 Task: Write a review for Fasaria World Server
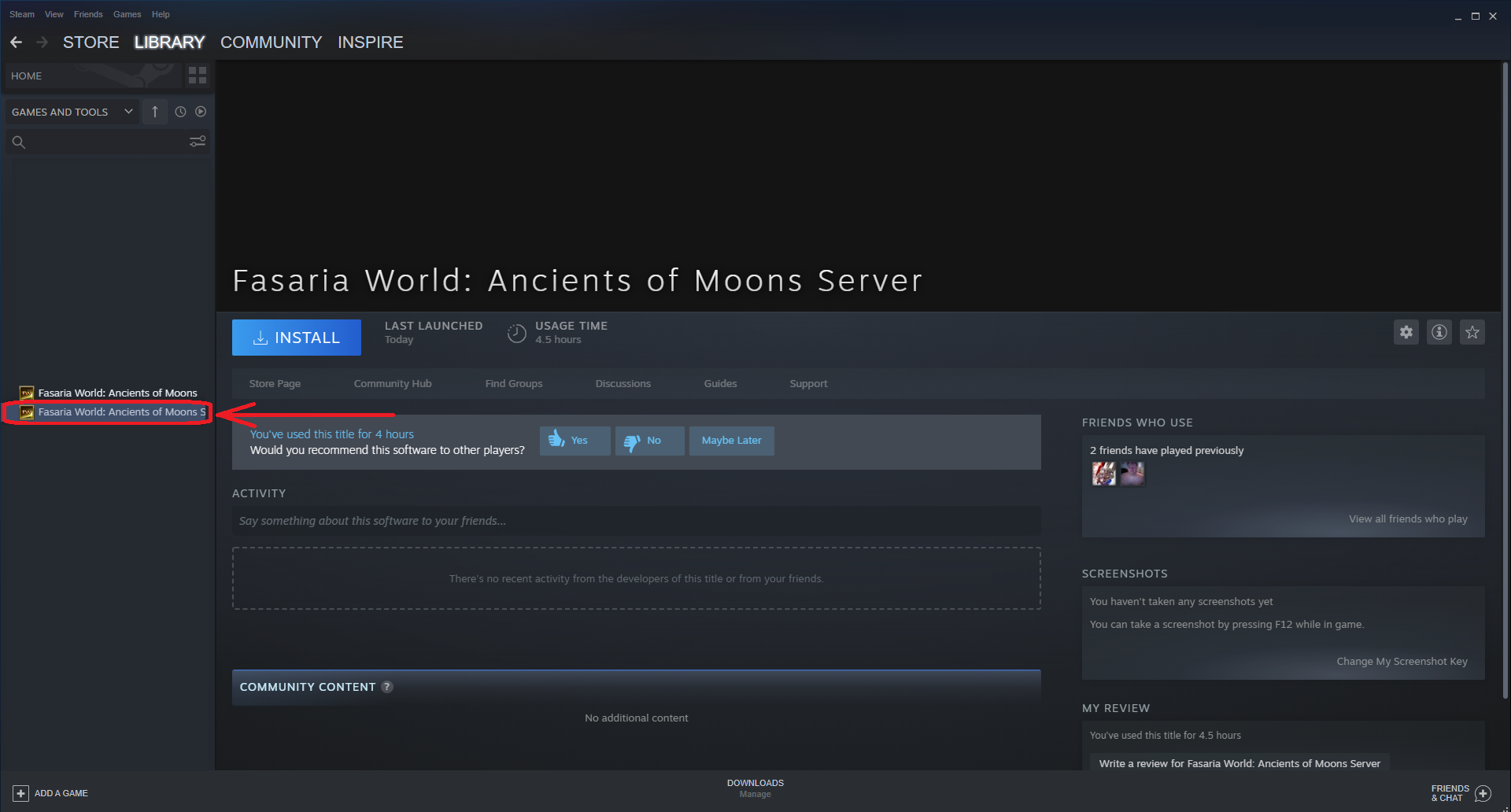click(1239, 763)
